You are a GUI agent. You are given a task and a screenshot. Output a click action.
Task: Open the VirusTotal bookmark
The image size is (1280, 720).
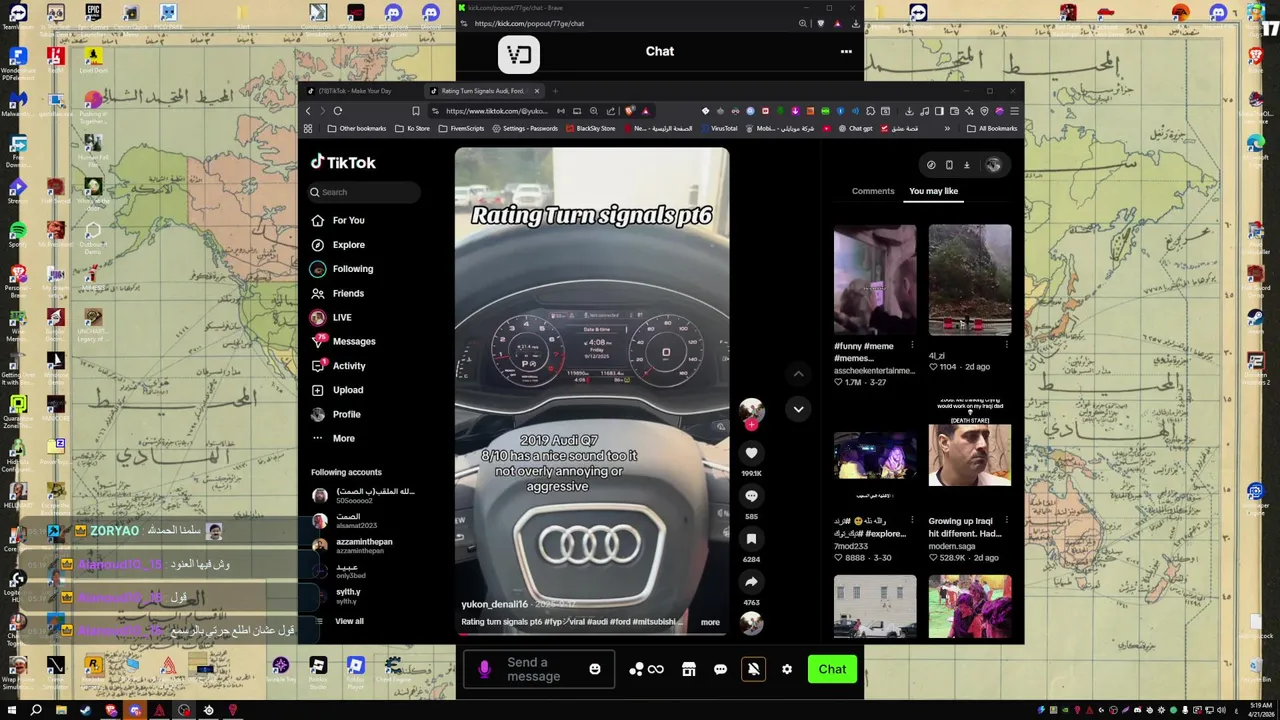tap(719, 128)
